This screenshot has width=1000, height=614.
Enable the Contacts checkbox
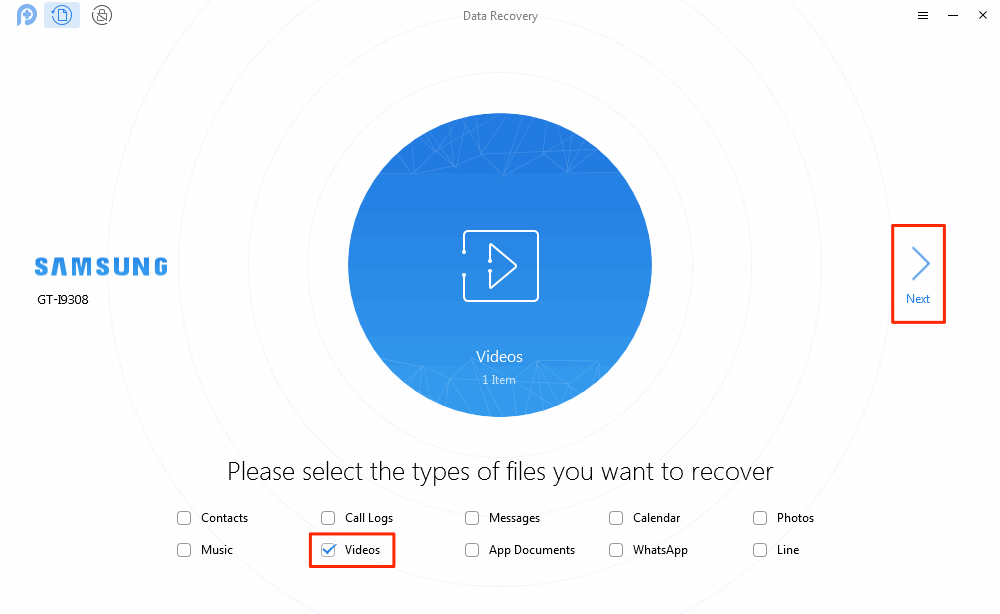[184, 518]
